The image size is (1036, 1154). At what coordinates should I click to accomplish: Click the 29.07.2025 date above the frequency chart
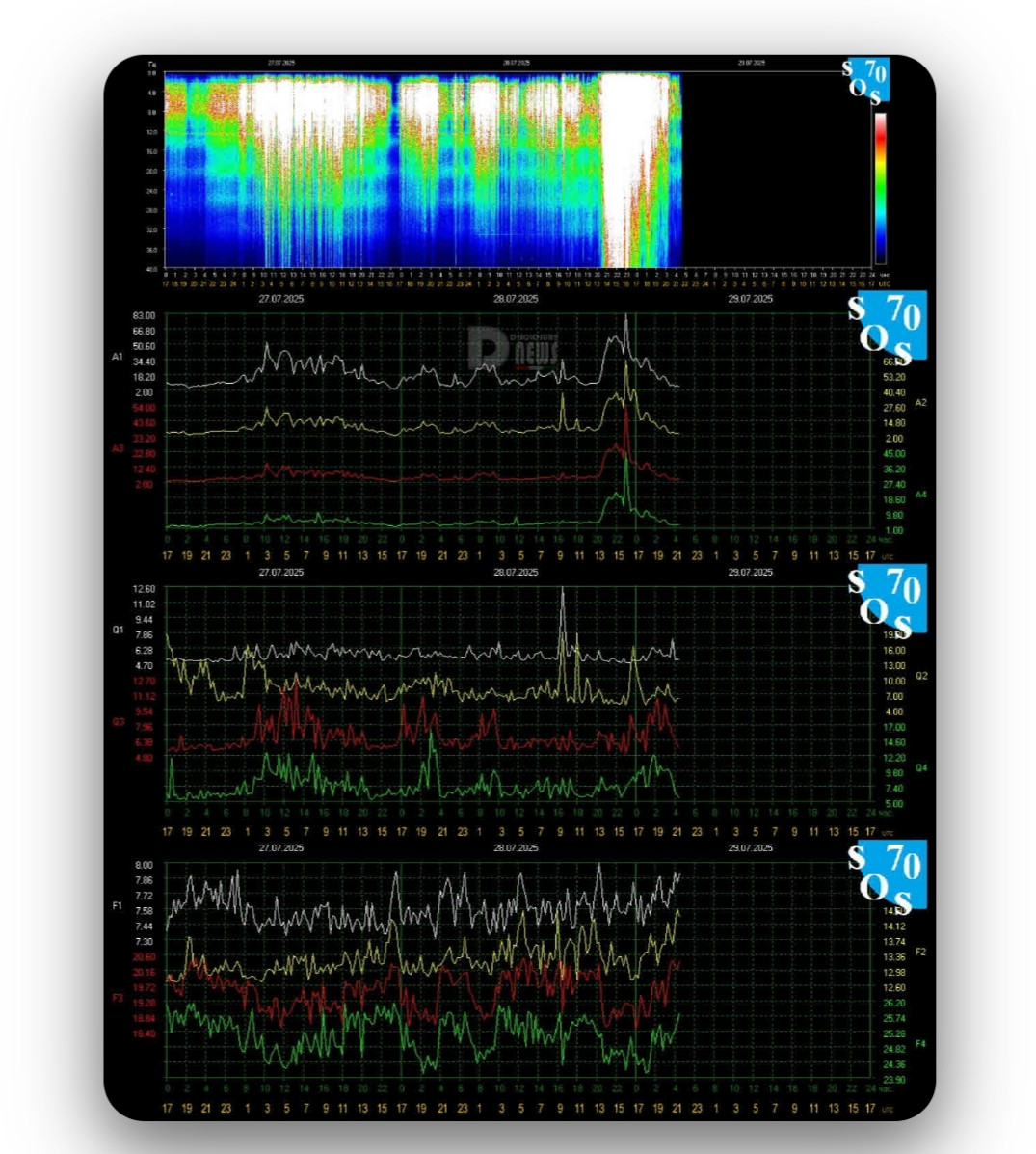click(x=750, y=848)
